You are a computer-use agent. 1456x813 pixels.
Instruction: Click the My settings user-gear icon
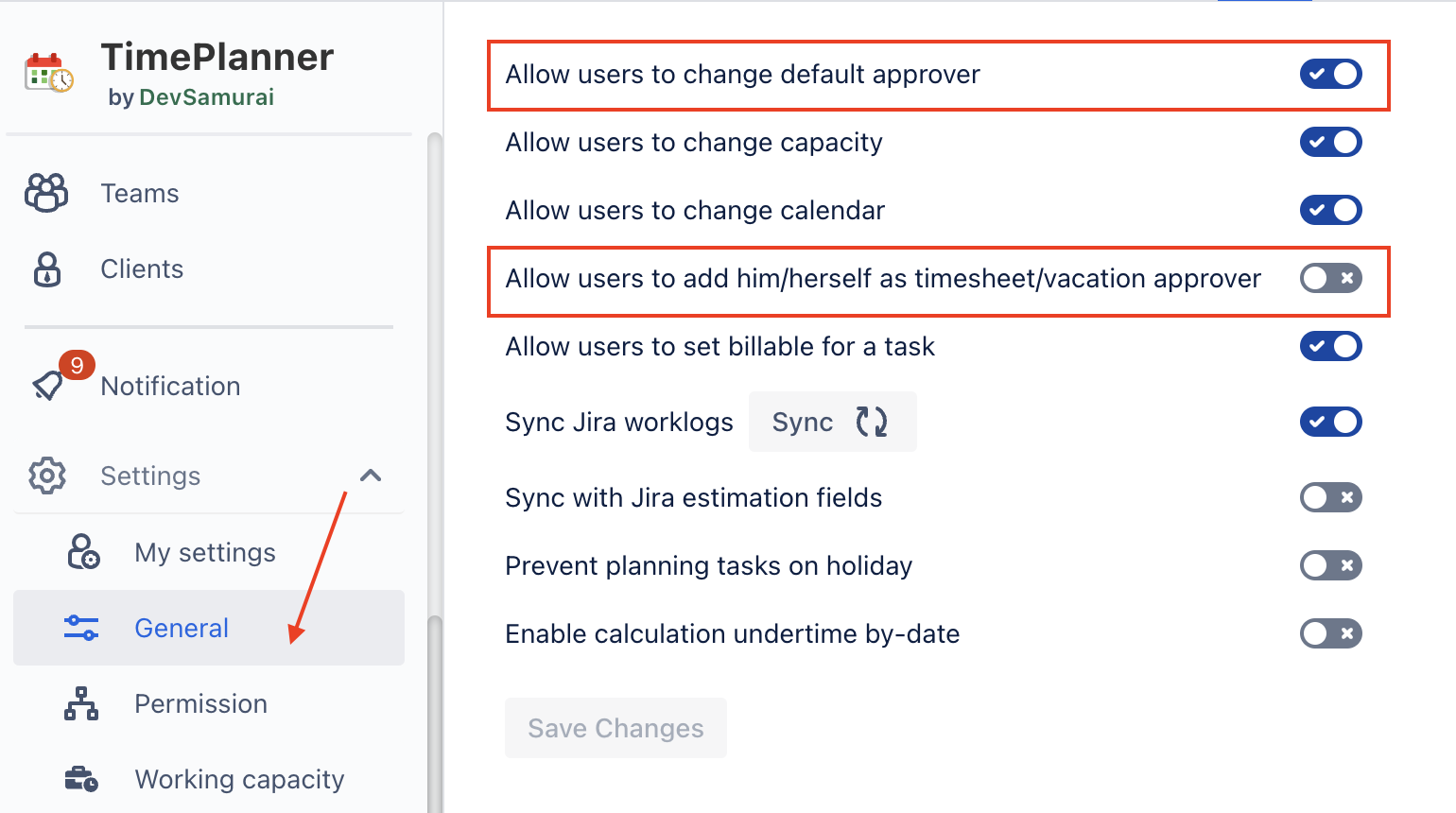83,552
